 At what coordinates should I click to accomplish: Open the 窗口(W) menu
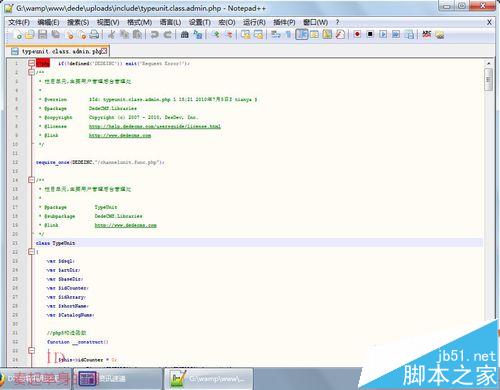(315, 22)
